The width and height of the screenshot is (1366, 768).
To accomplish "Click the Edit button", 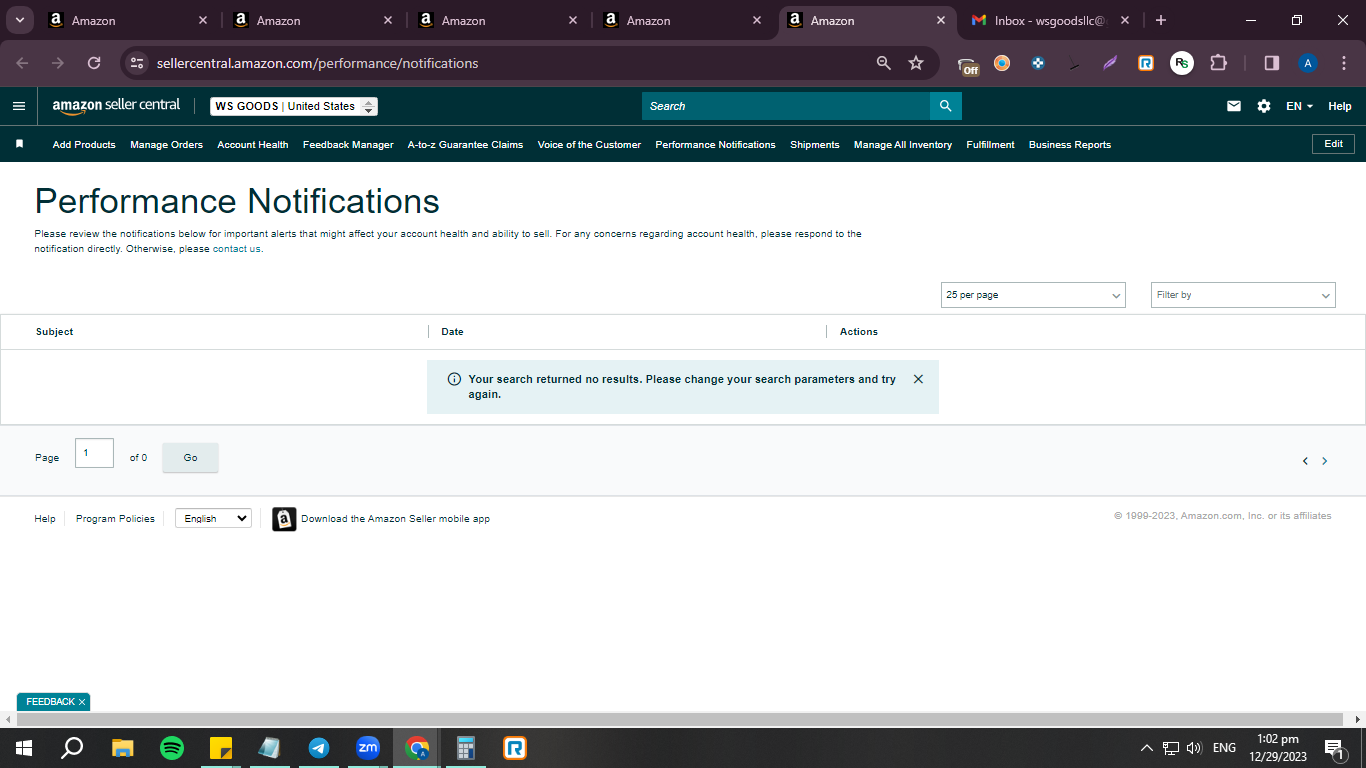I will [1333, 144].
